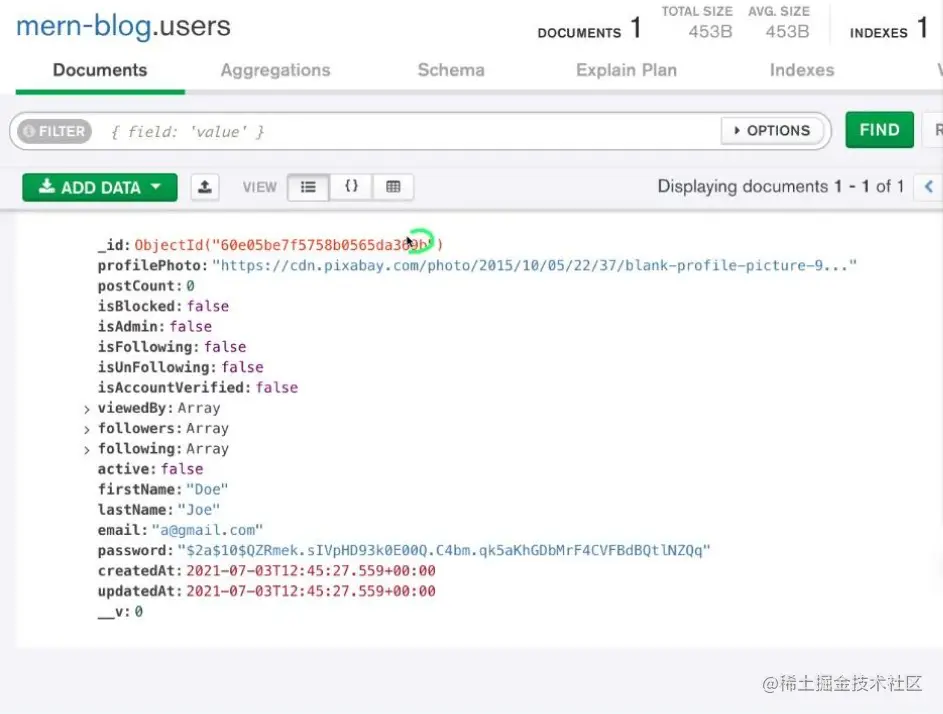
Task: Expand the viewedBy array
Action: [x=87, y=410]
